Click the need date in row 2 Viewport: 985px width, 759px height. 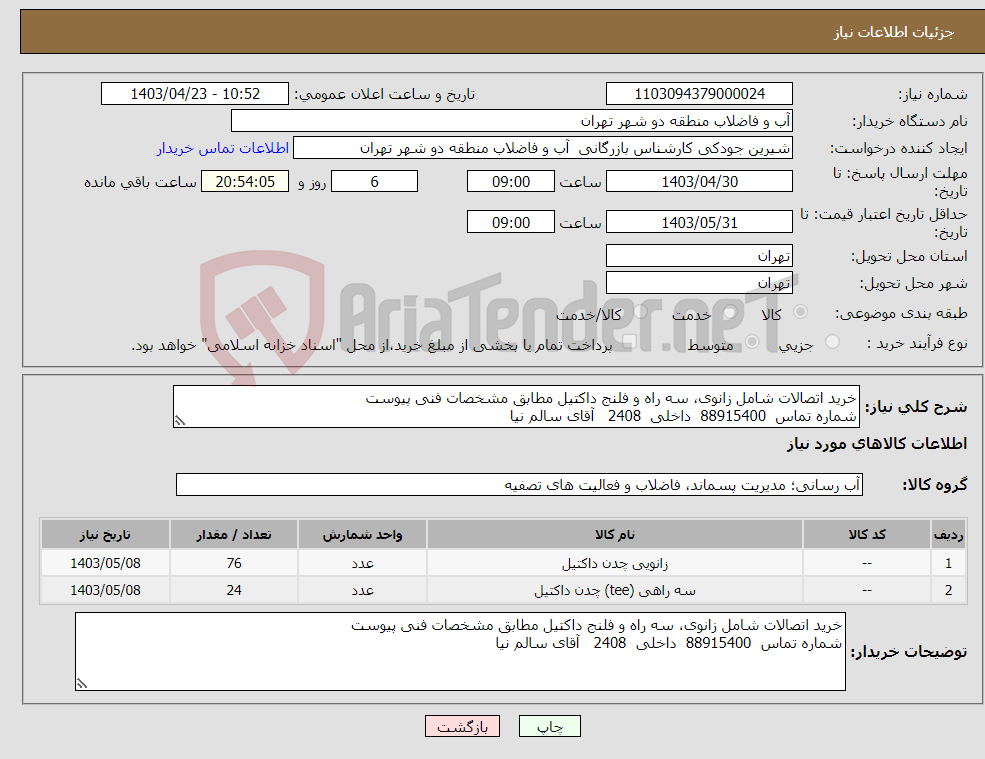tap(106, 591)
